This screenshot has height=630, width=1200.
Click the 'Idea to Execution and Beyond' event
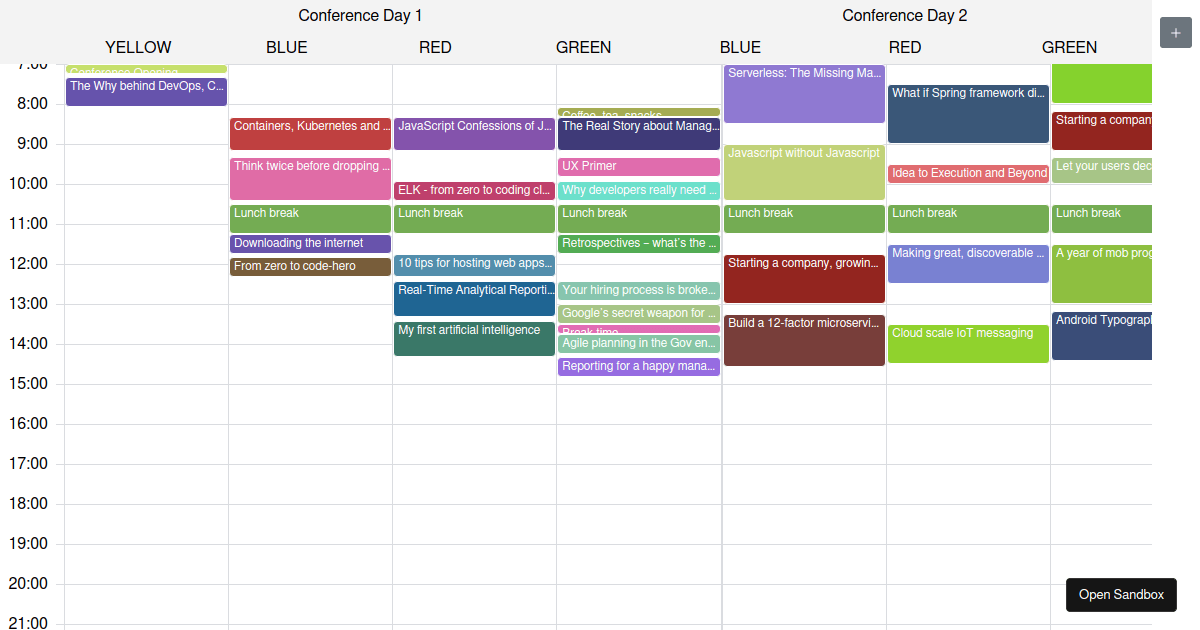point(968,173)
